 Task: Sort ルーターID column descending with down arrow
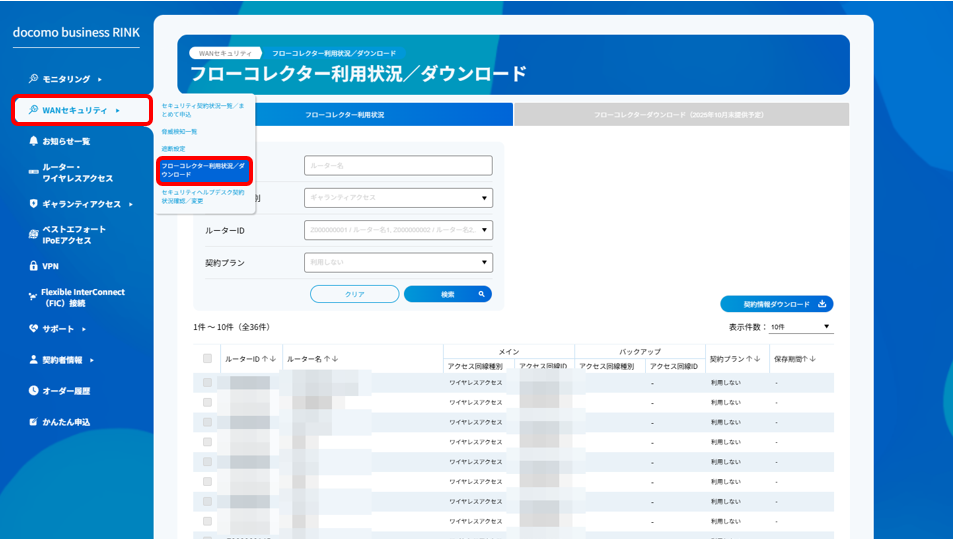273,359
